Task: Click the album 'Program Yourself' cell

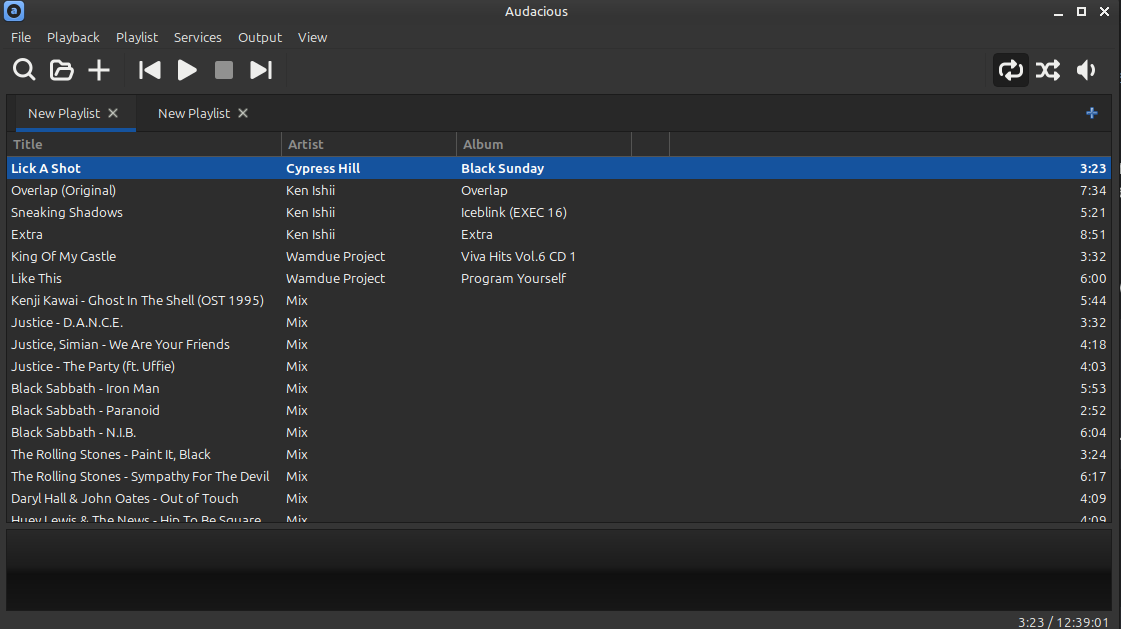Action: [513, 279]
